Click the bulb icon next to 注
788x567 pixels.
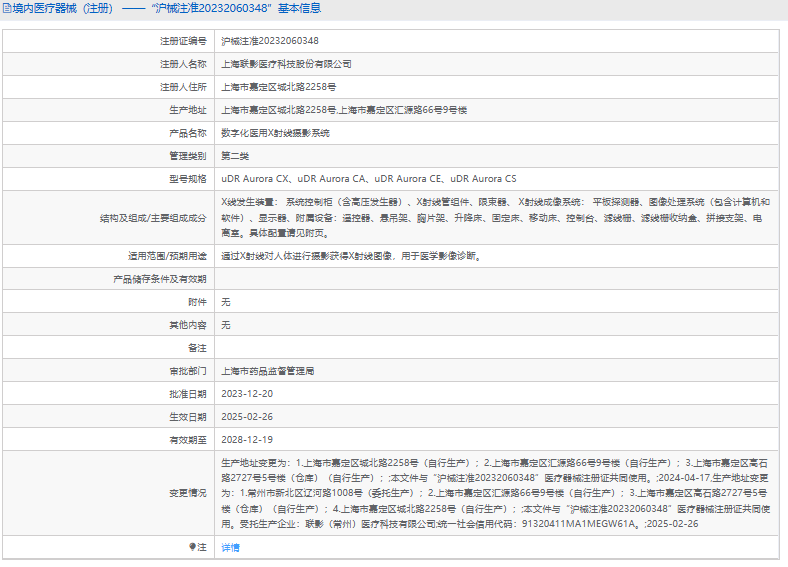point(193,547)
